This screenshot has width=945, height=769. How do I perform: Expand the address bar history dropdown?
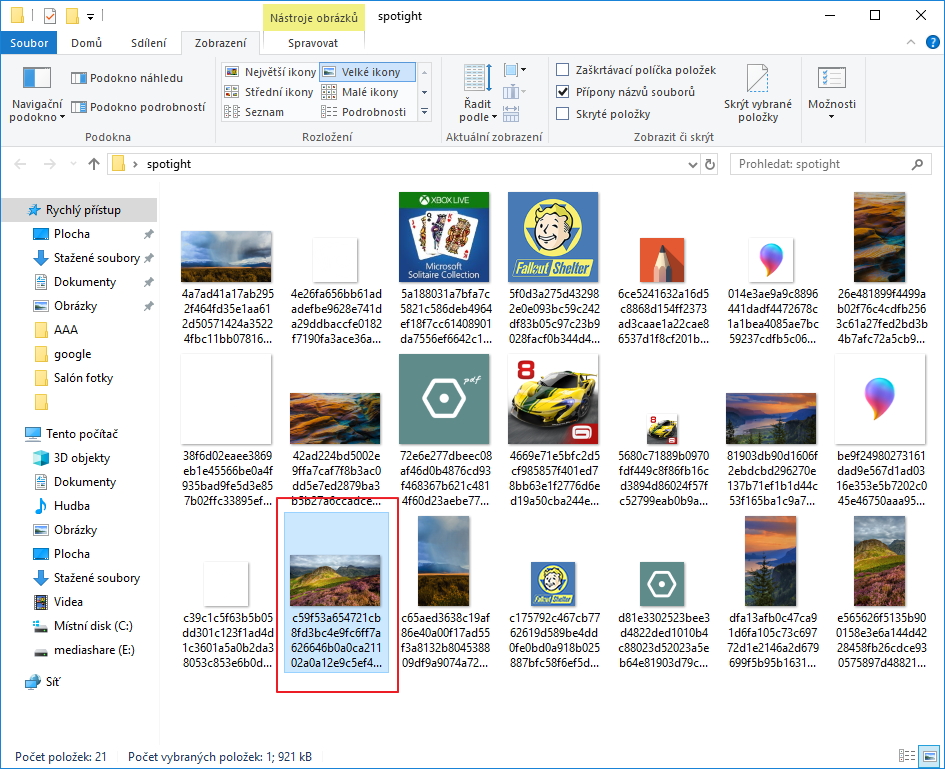click(692, 164)
